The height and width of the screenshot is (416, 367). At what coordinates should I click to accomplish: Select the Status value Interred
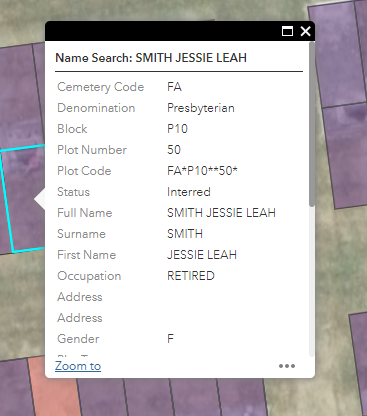pos(189,192)
